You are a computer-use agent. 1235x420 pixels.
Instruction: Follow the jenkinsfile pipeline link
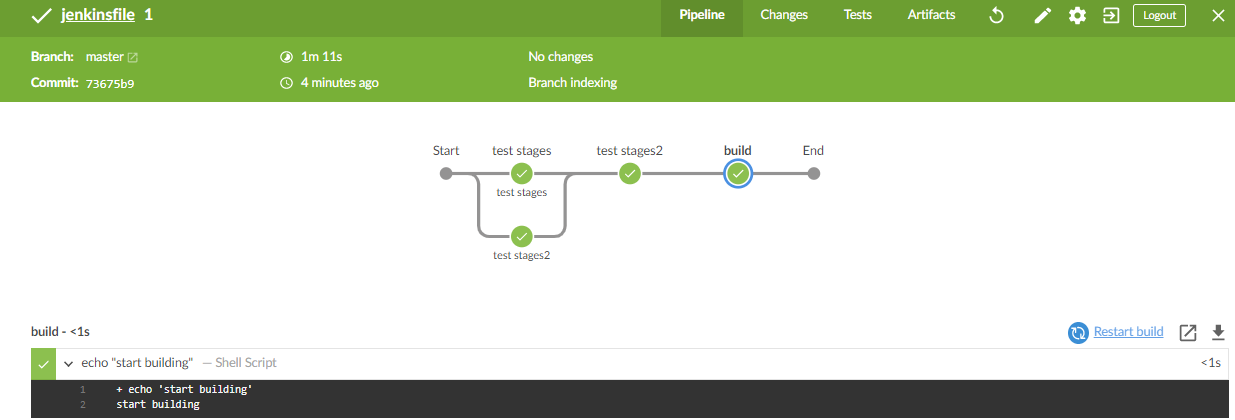click(x=98, y=16)
